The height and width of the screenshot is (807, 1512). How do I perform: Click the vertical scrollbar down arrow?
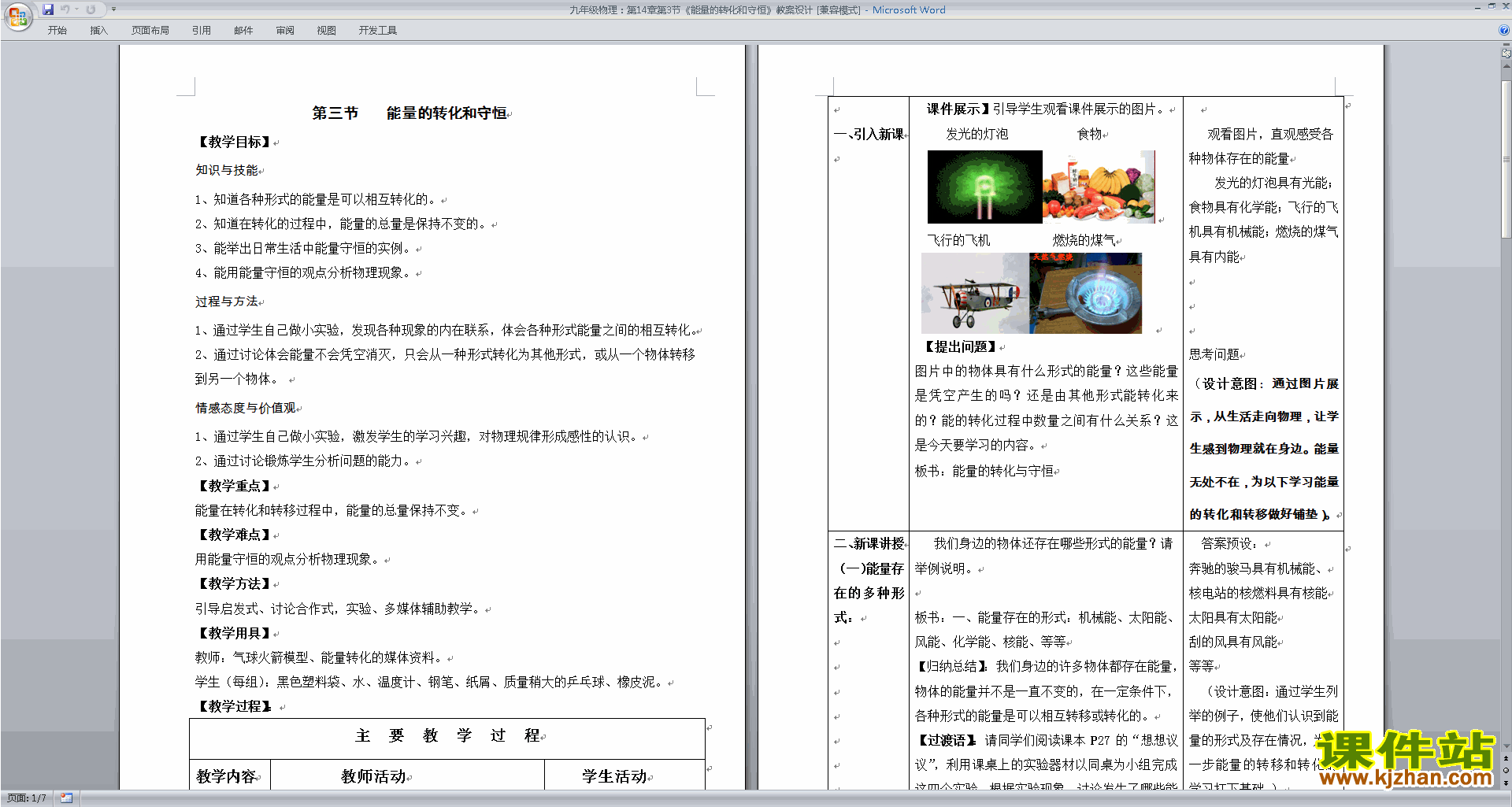(x=1506, y=746)
